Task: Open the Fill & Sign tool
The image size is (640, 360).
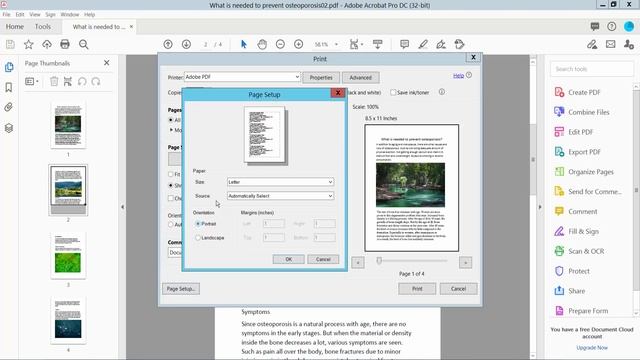Action: point(577,231)
